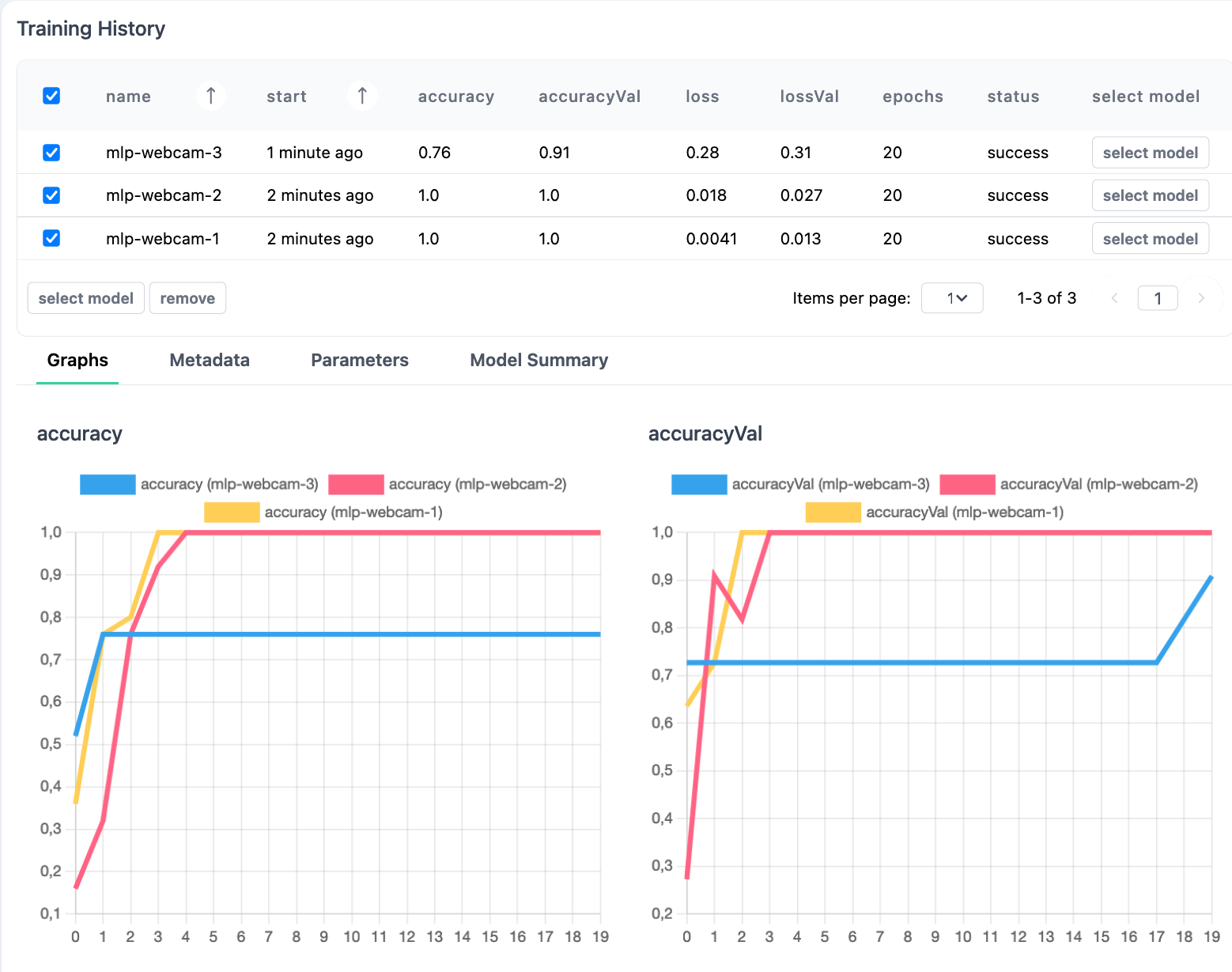Viewport: 1232px width, 972px height.
Task: Go to the next page of results
Action: point(1201,298)
